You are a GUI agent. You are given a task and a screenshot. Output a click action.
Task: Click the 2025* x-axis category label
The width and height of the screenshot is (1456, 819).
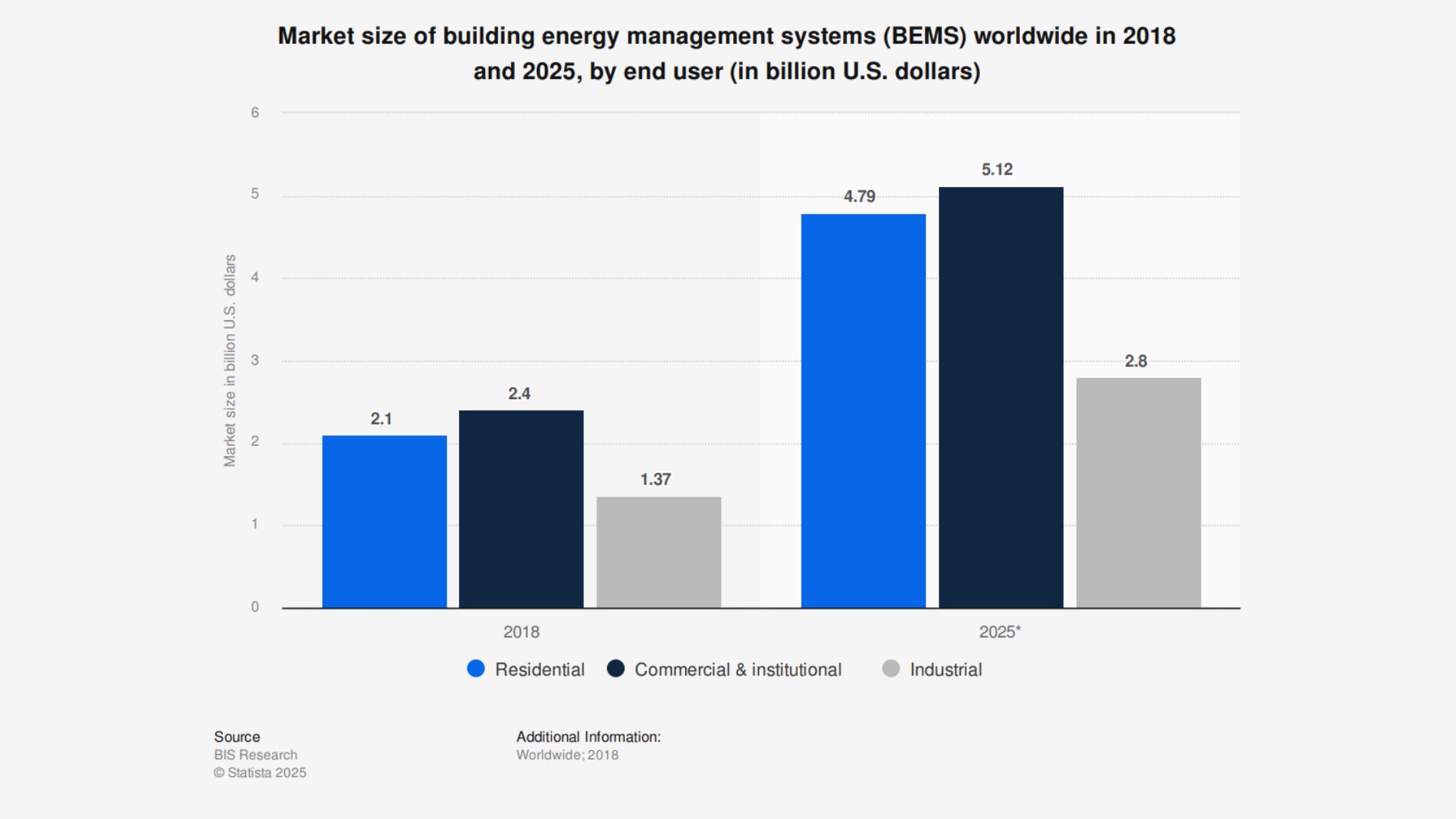pos(999,632)
